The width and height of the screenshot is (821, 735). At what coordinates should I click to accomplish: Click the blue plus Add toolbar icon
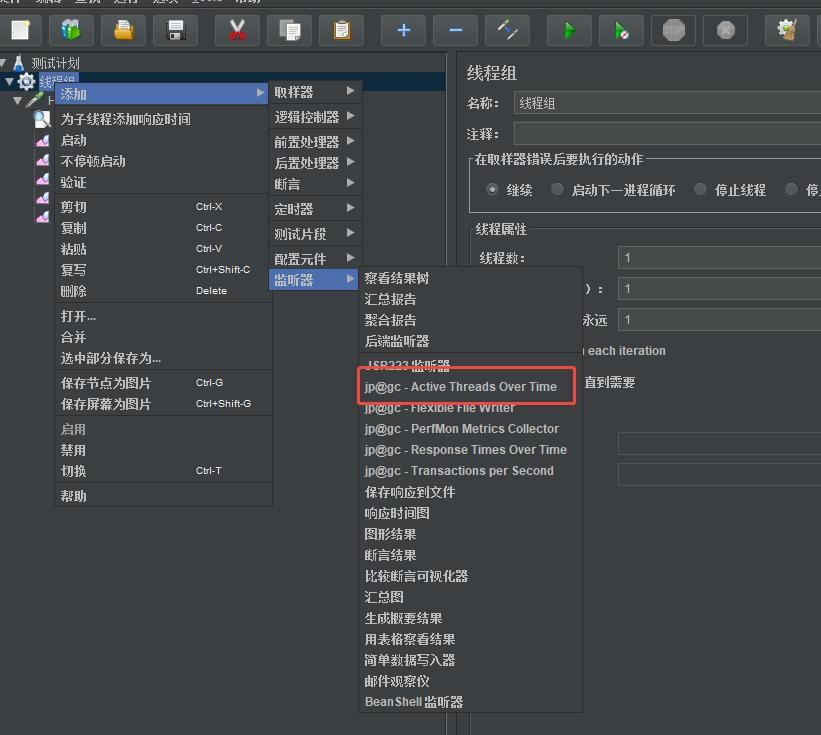[403, 30]
